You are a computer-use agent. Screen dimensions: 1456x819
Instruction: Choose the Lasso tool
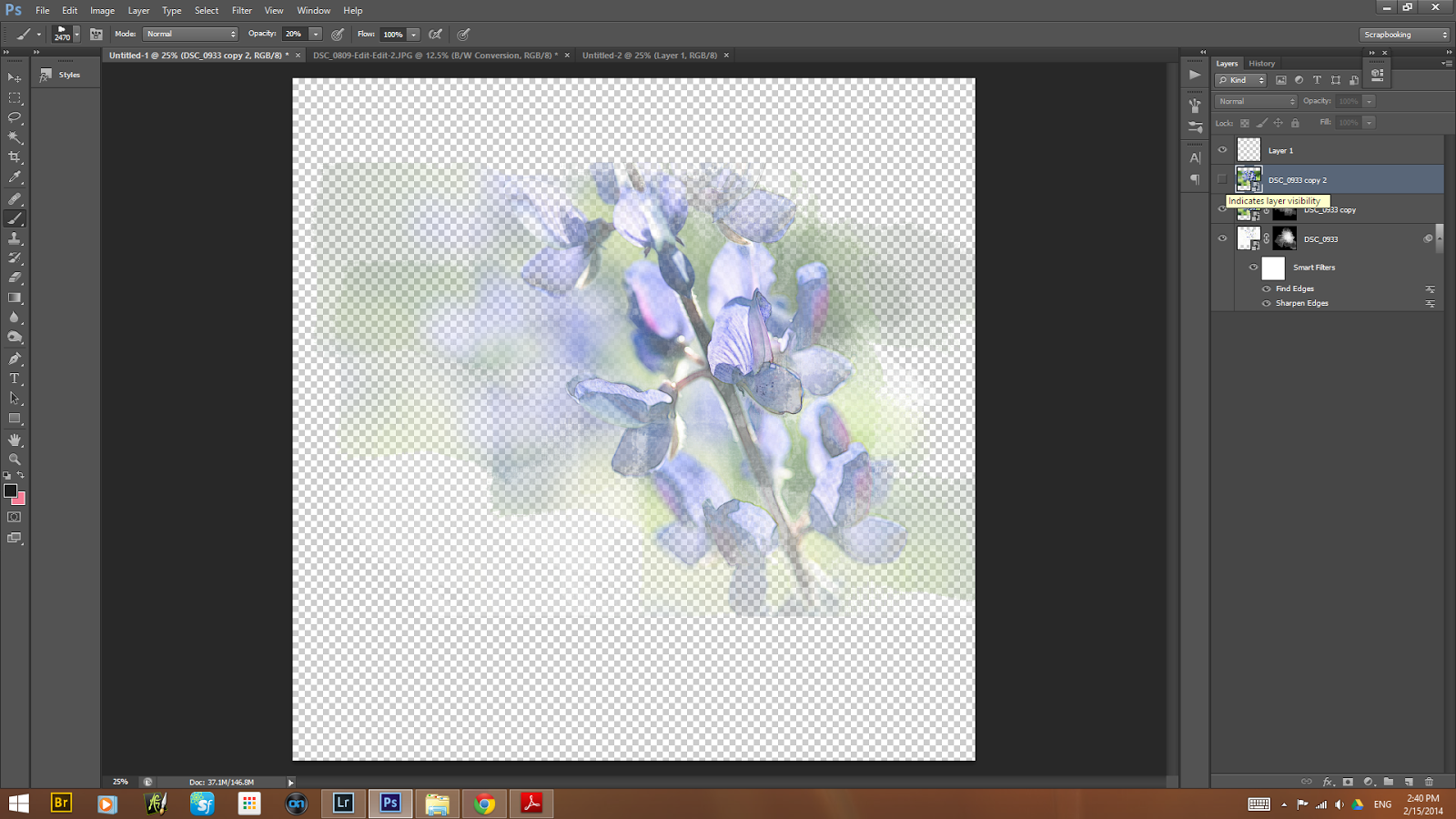click(x=15, y=118)
